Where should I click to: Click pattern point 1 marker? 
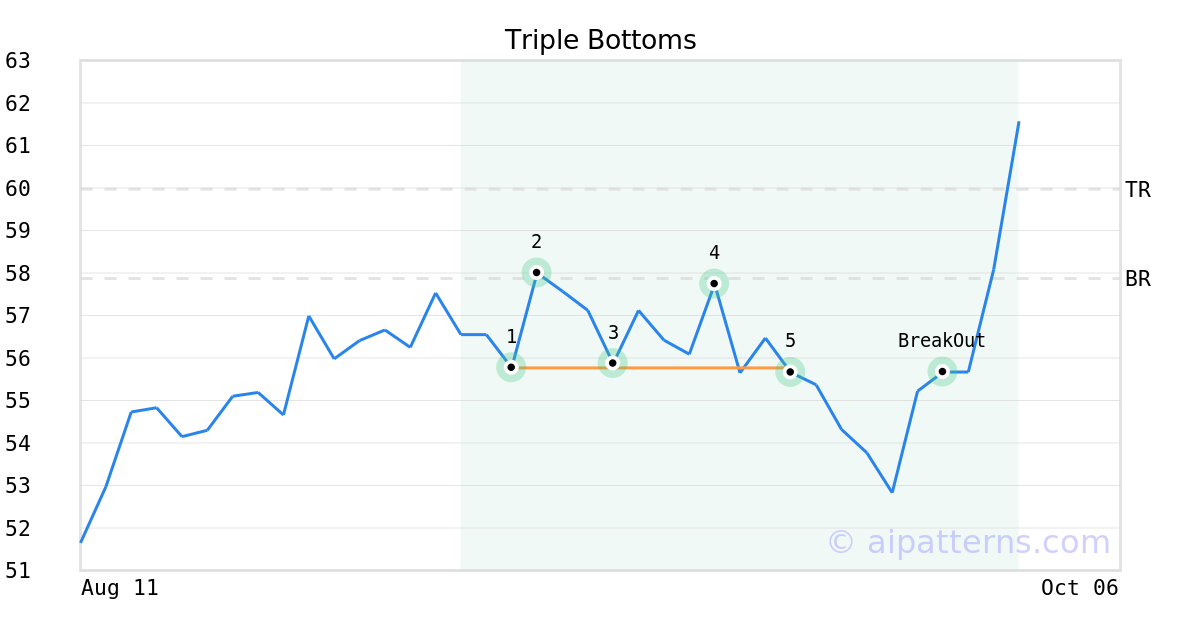tap(511, 367)
